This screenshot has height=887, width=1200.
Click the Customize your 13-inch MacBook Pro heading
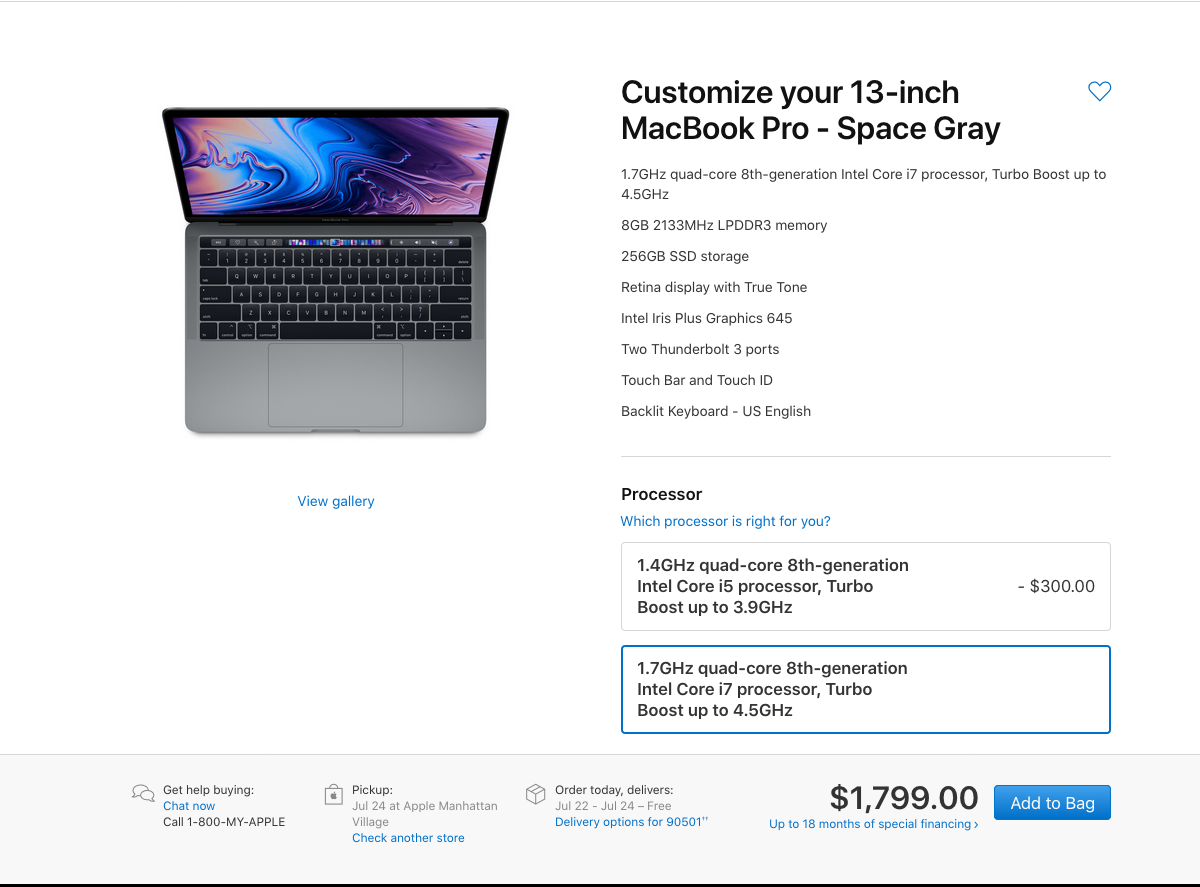[x=810, y=110]
